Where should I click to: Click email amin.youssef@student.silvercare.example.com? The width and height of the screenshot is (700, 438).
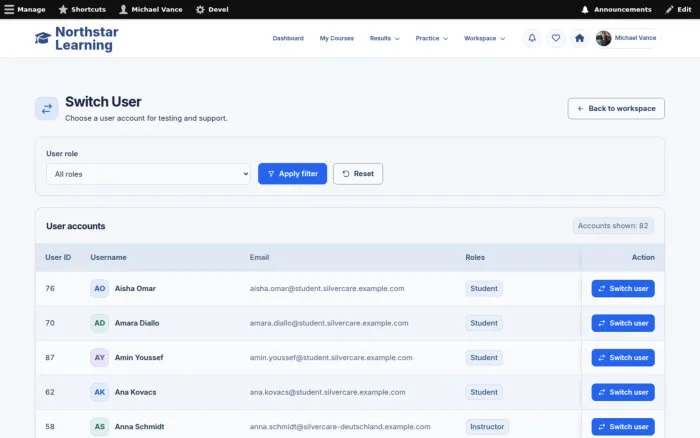click(x=331, y=358)
